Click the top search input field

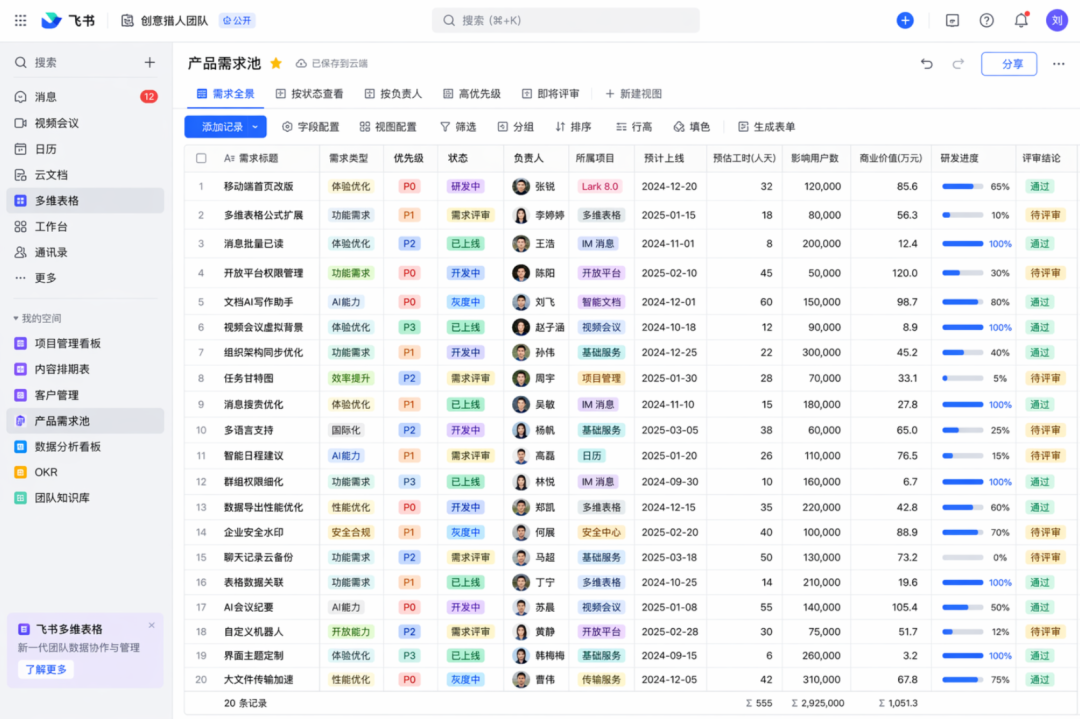click(x=565, y=20)
